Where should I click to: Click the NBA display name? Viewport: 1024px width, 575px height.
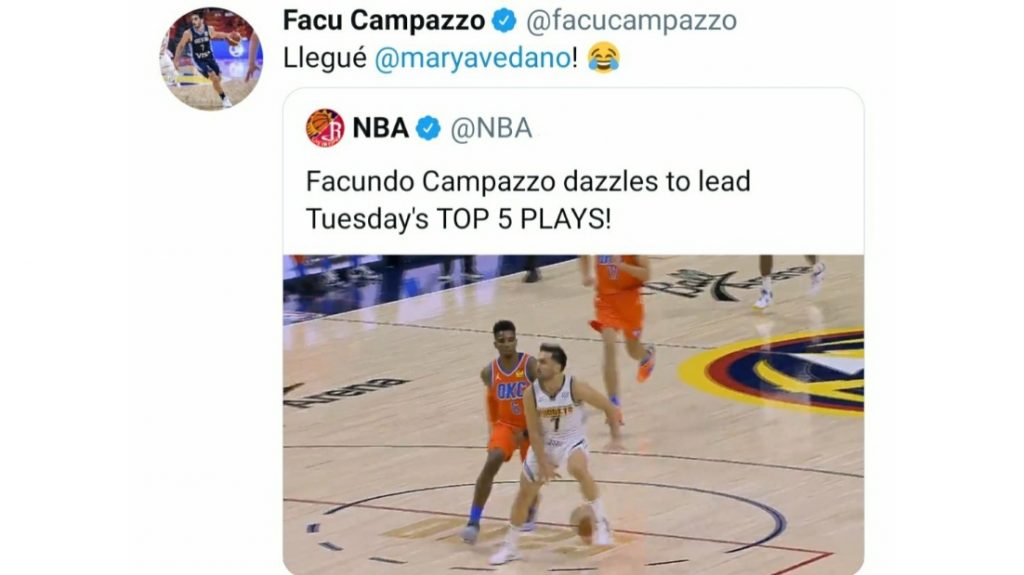coord(381,128)
